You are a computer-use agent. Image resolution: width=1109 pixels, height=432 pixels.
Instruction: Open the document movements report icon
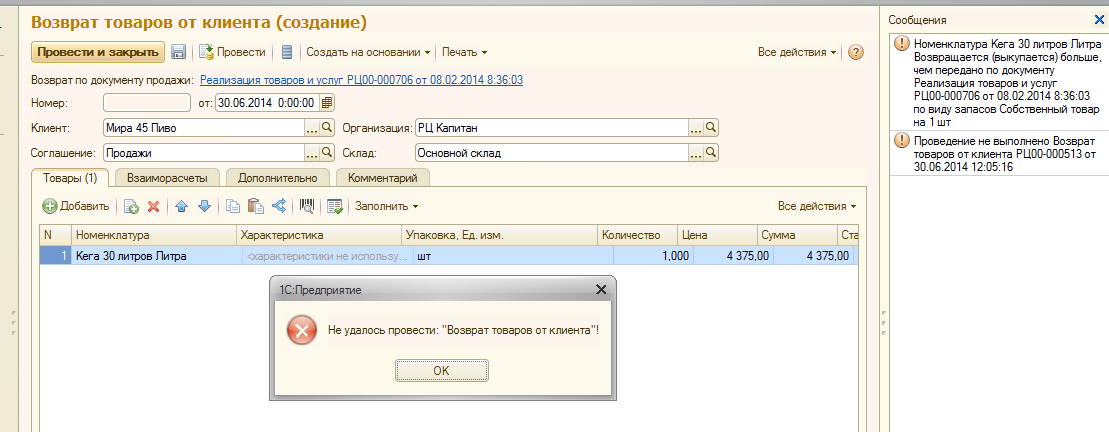coord(286,52)
